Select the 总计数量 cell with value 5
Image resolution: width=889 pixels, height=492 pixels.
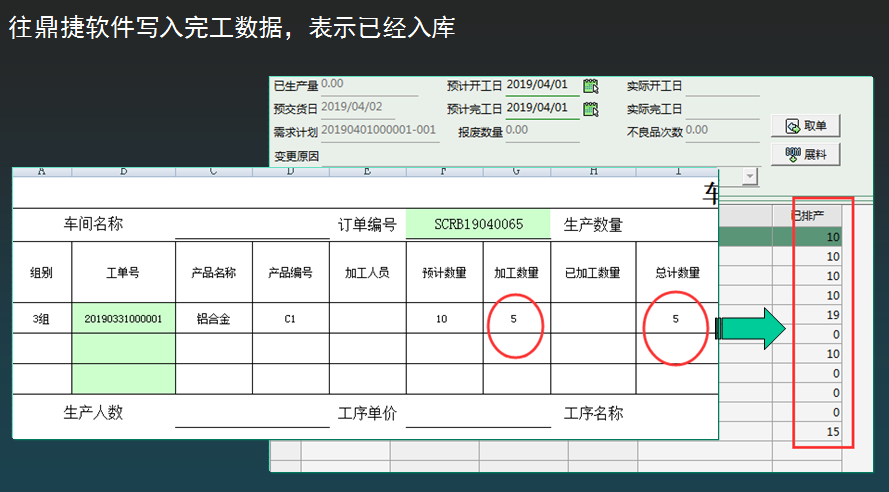tap(676, 319)
